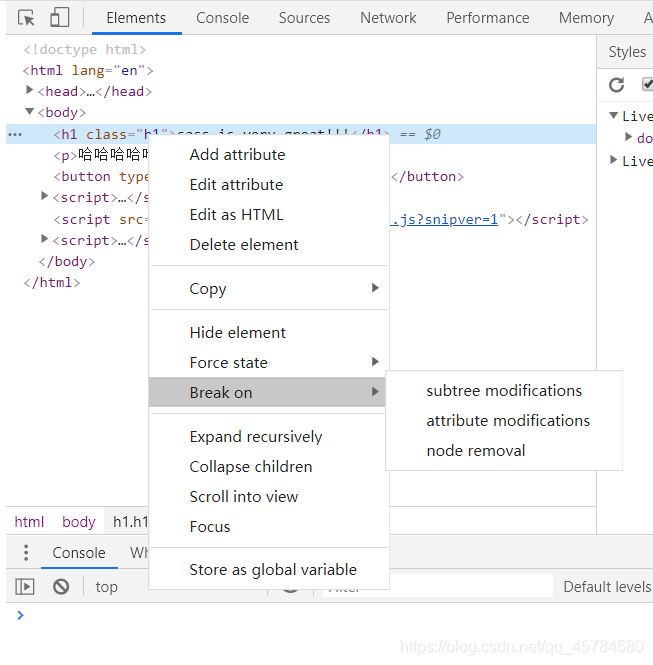Switch to the Elements tab
The width and height of the screenshot is (653, 665).
[x=136, y=18]
